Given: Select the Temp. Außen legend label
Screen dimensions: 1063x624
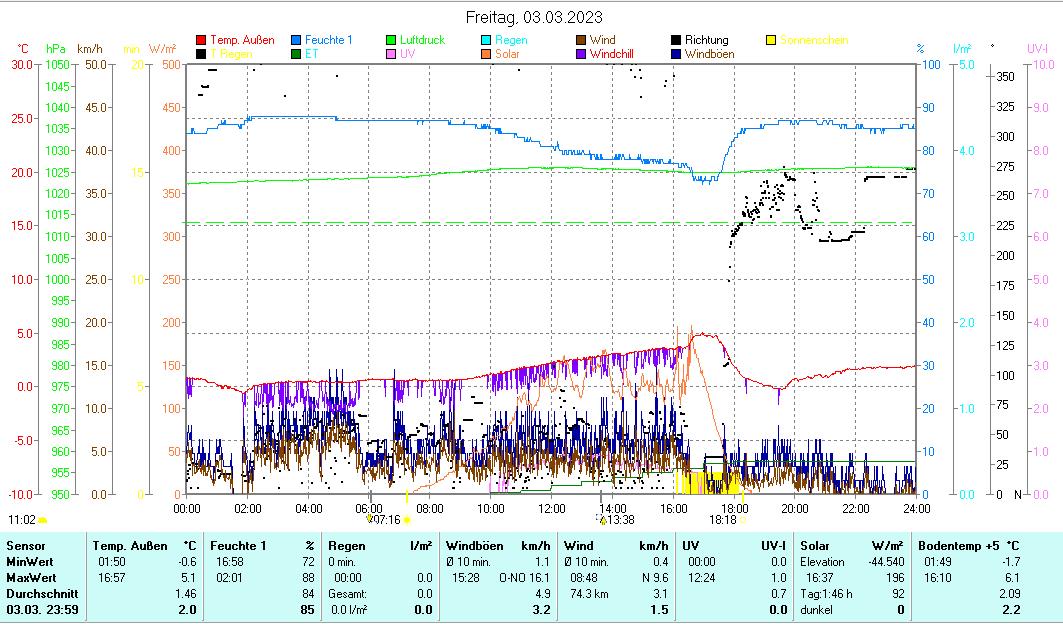Looking at the screenshot, I should pos(242,40).
